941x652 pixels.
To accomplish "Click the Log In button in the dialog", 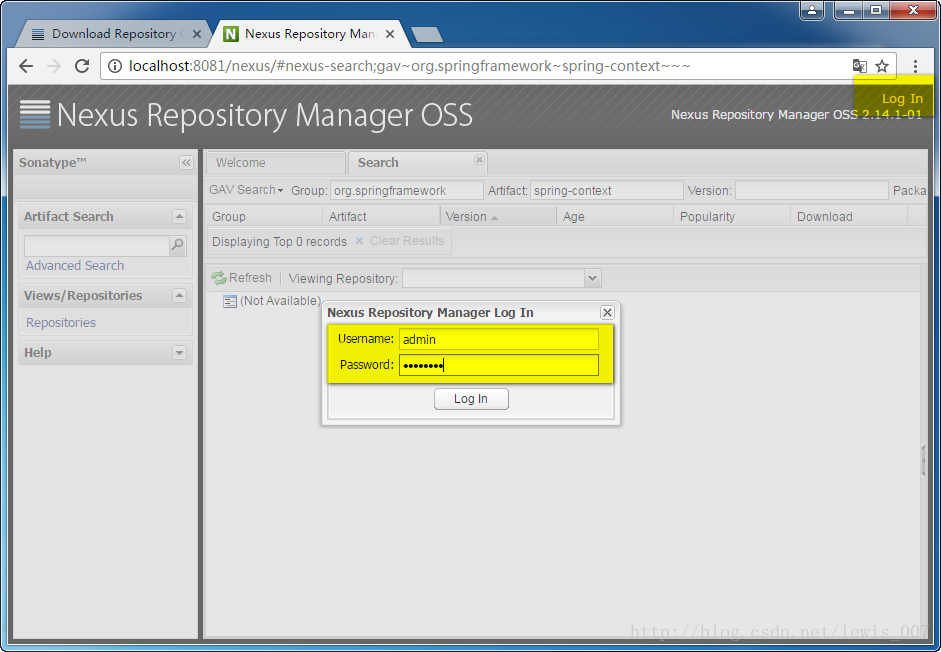I will tap(471, 399).
